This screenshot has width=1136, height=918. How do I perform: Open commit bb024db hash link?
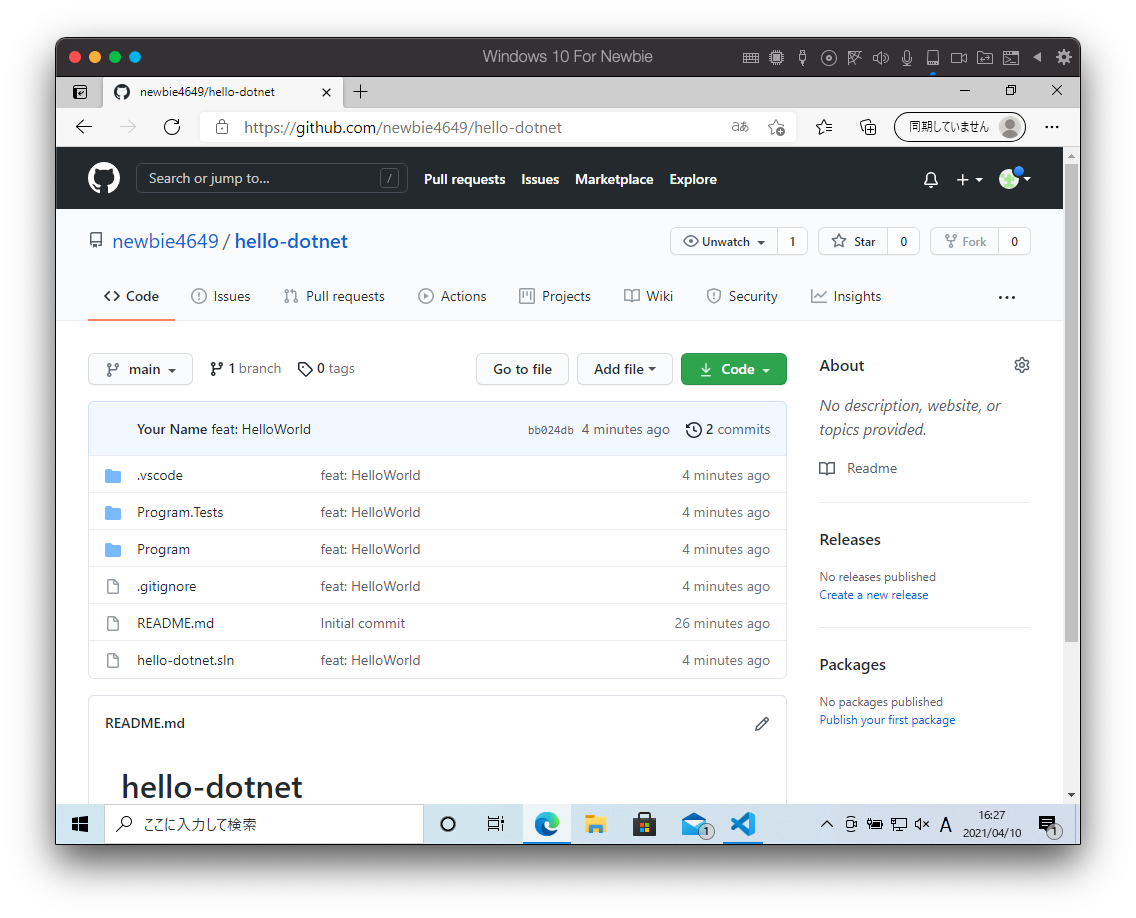coord(551,430)
